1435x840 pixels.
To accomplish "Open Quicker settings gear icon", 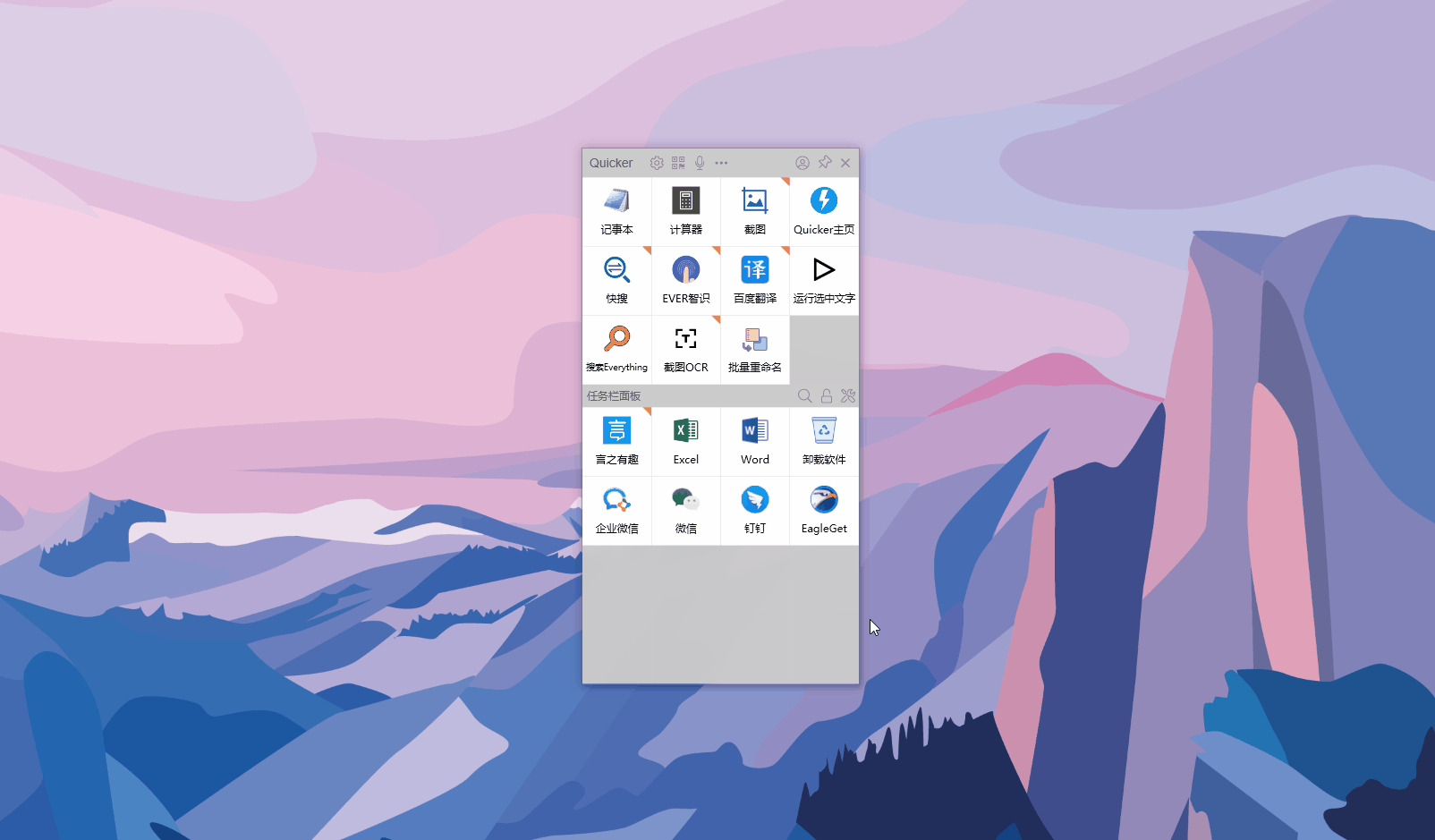I will coord(657,163).
